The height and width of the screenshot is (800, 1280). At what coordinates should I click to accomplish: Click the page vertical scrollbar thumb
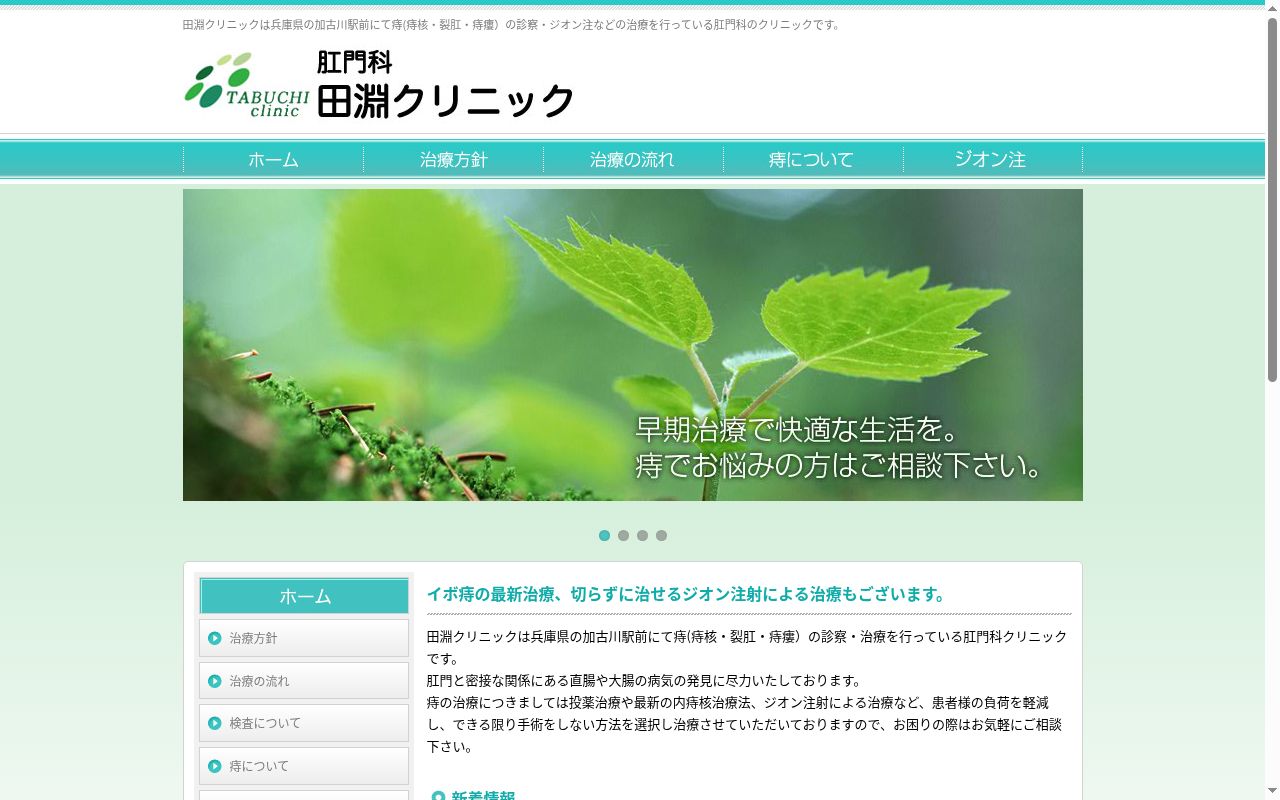pos(1272,200)
